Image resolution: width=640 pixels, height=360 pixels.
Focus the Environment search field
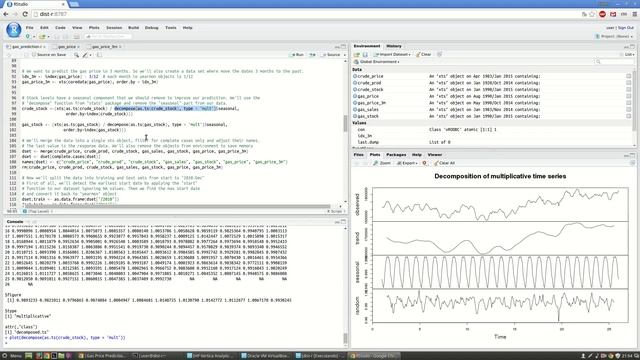(x=614, y=62)
